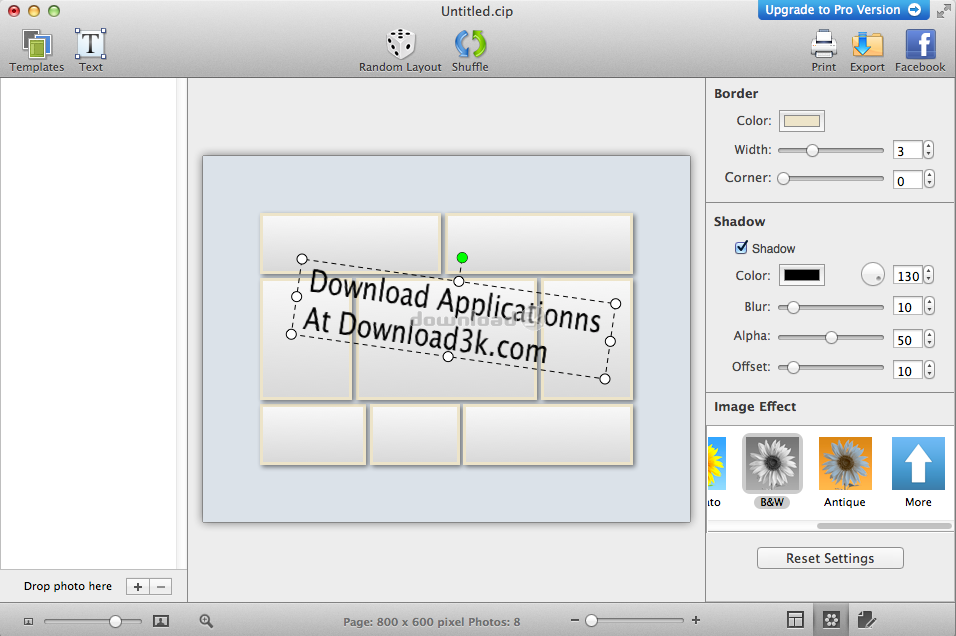
Task: Open More image effects
Action: 918,471
